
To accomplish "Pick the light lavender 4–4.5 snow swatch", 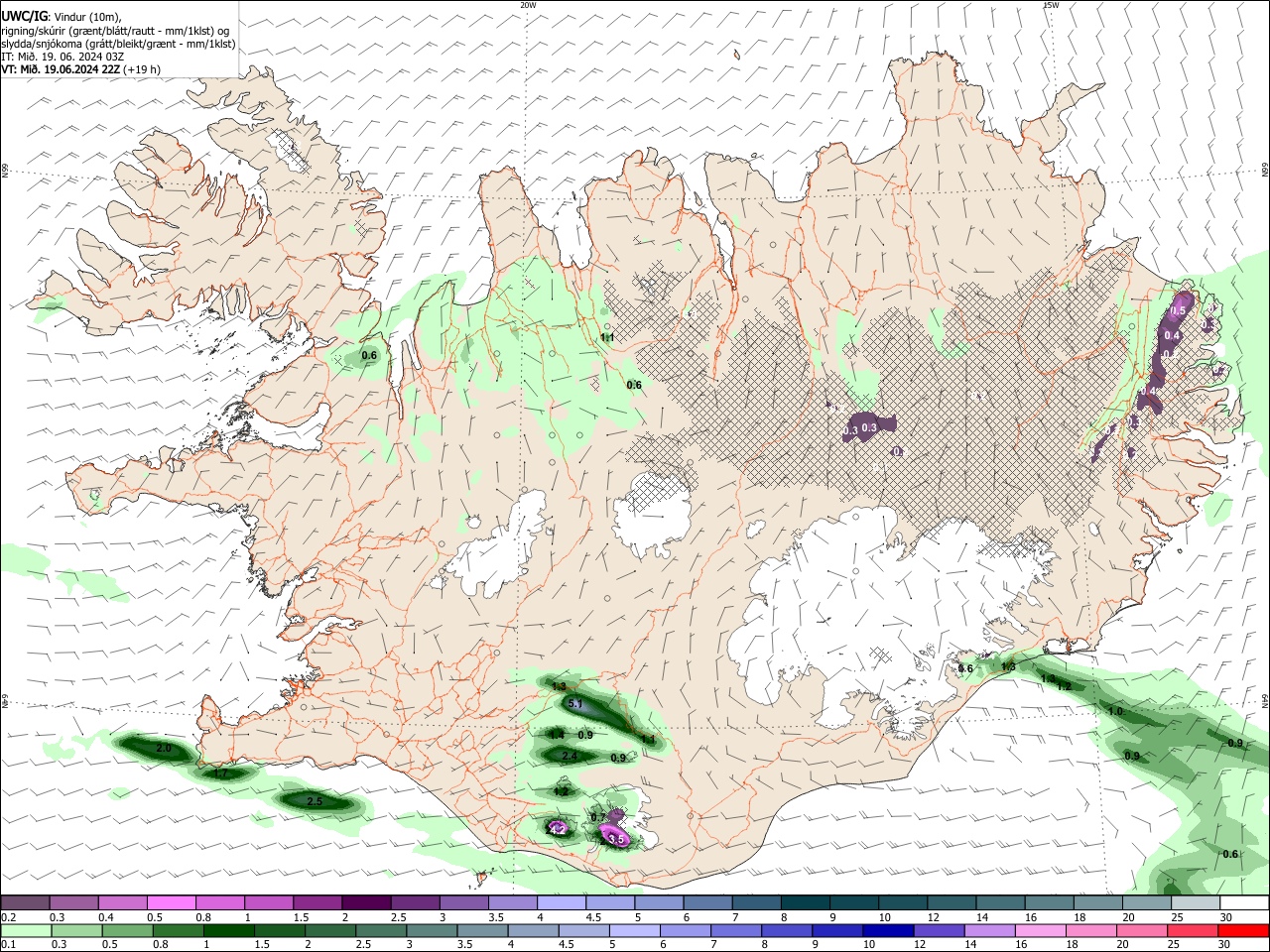I will coord(562,902).
